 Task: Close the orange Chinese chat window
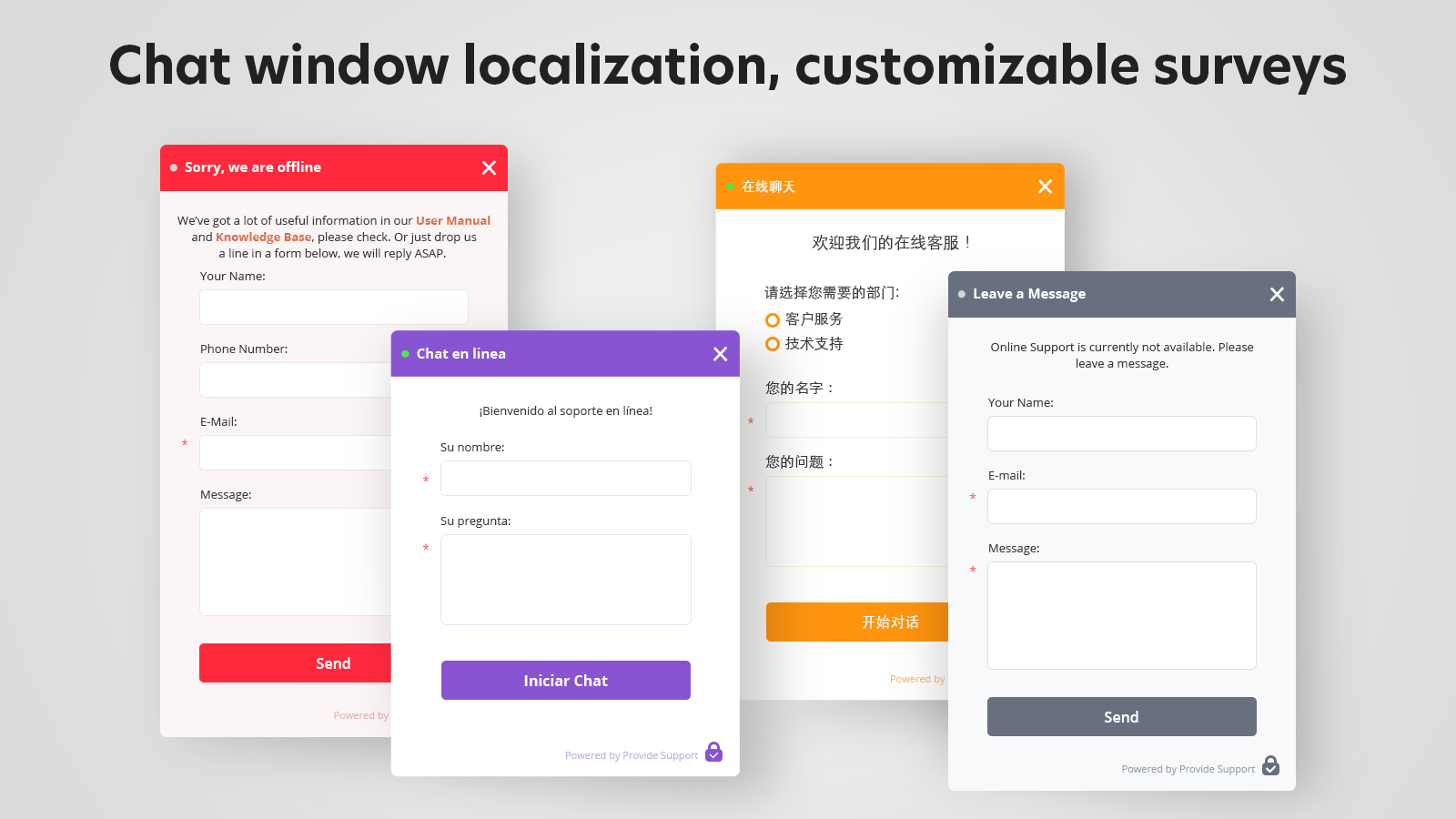[1045, 187]
